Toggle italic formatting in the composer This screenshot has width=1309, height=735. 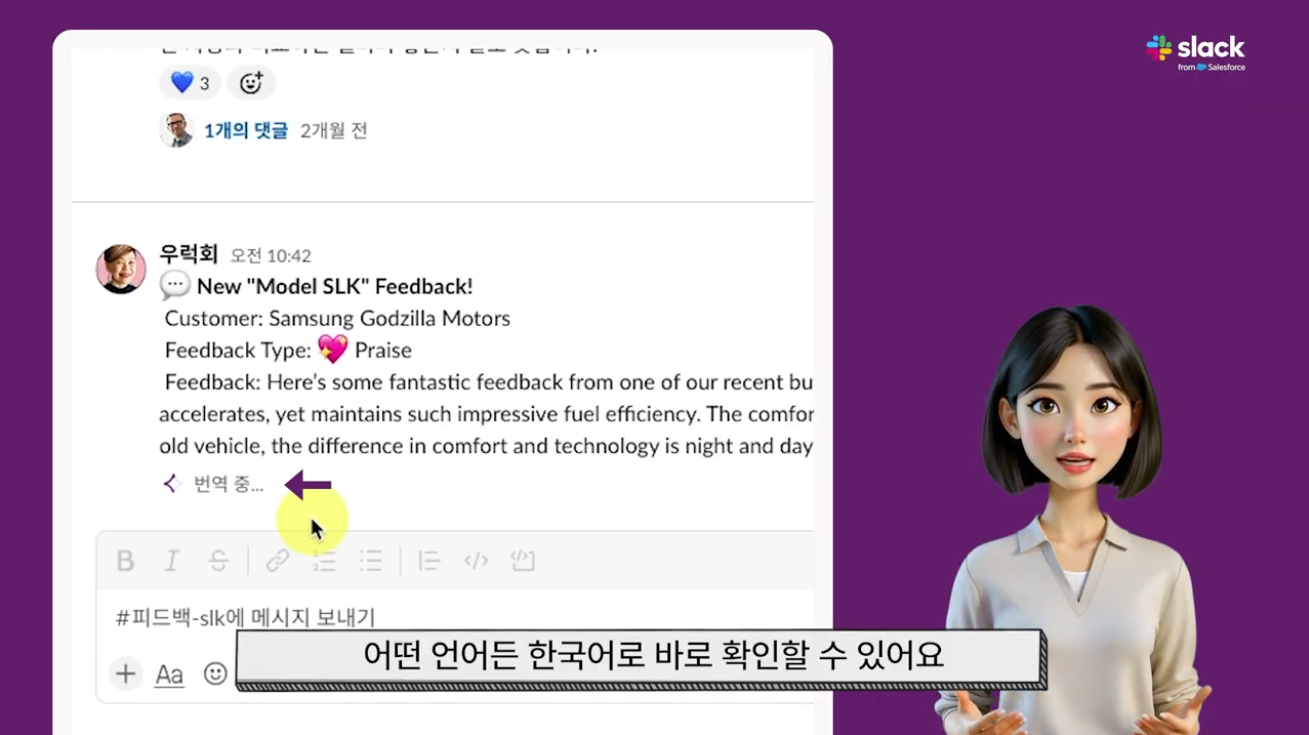(x=172, y=561)
